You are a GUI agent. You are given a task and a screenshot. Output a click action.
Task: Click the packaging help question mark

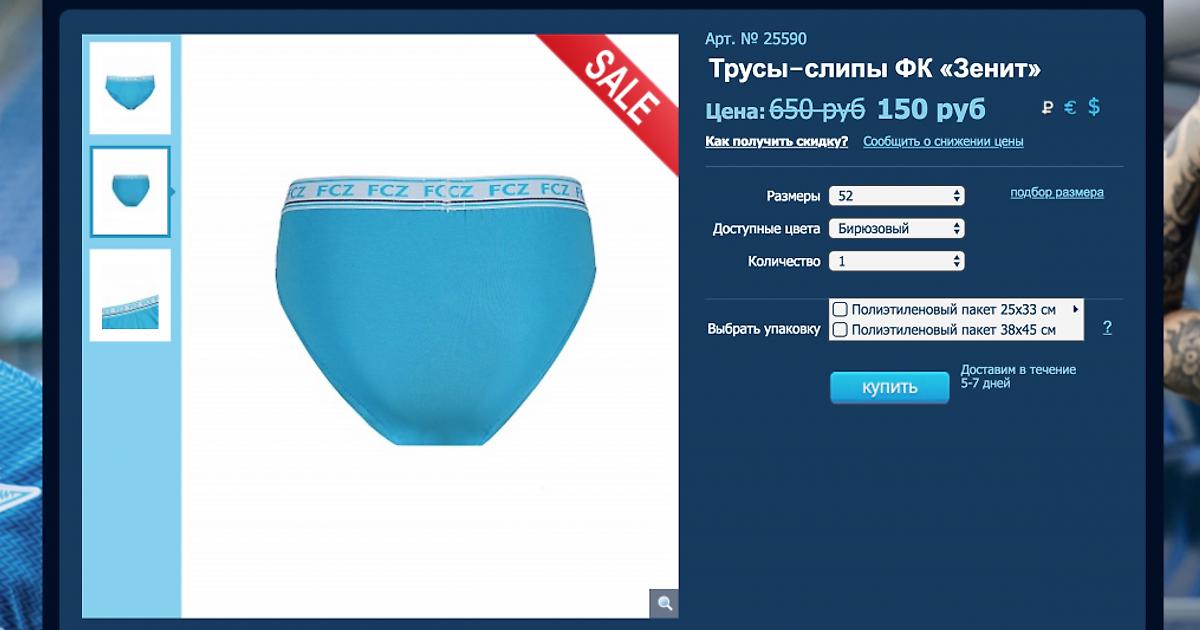click(1107, 328)
